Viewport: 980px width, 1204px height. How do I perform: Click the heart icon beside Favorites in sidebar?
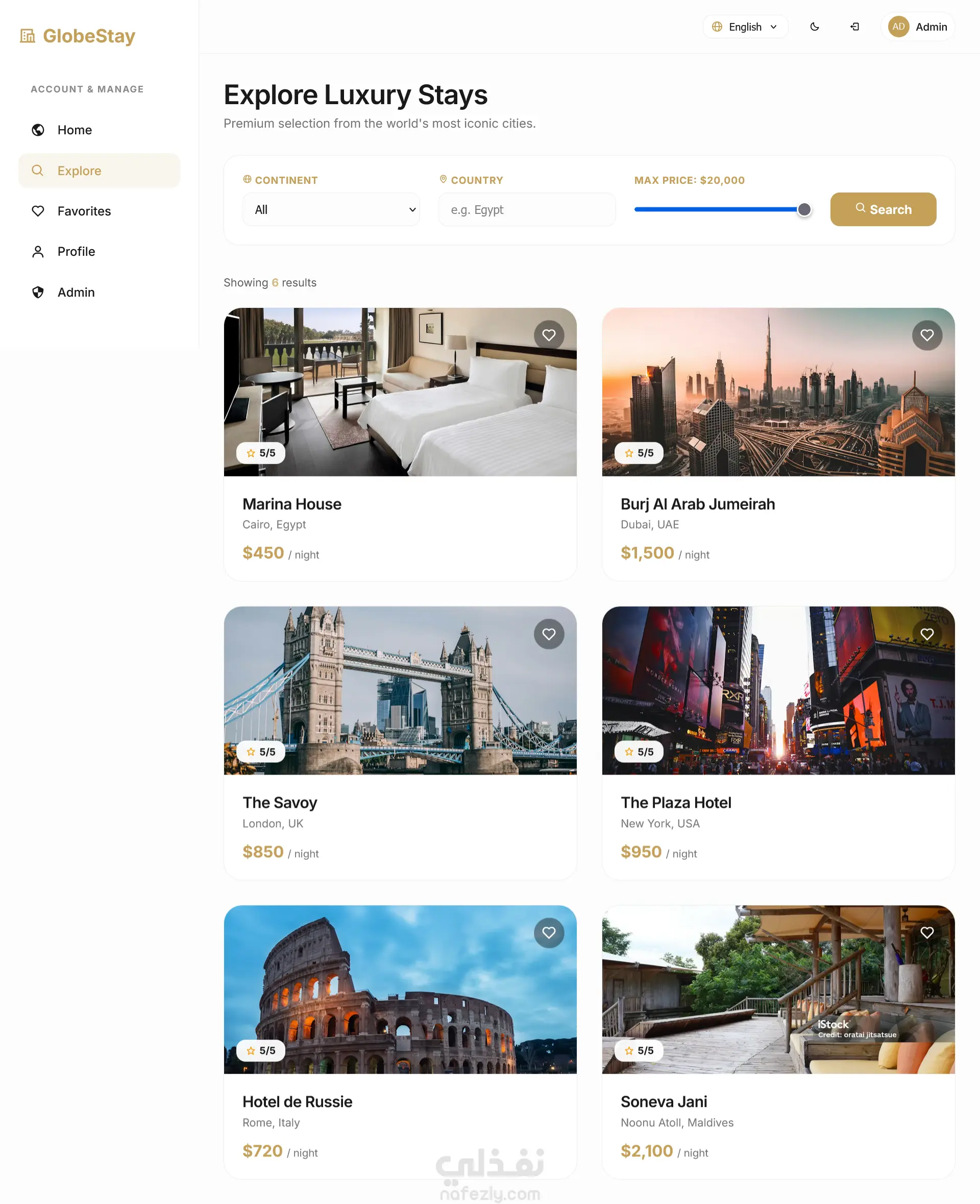click(38, 211)
